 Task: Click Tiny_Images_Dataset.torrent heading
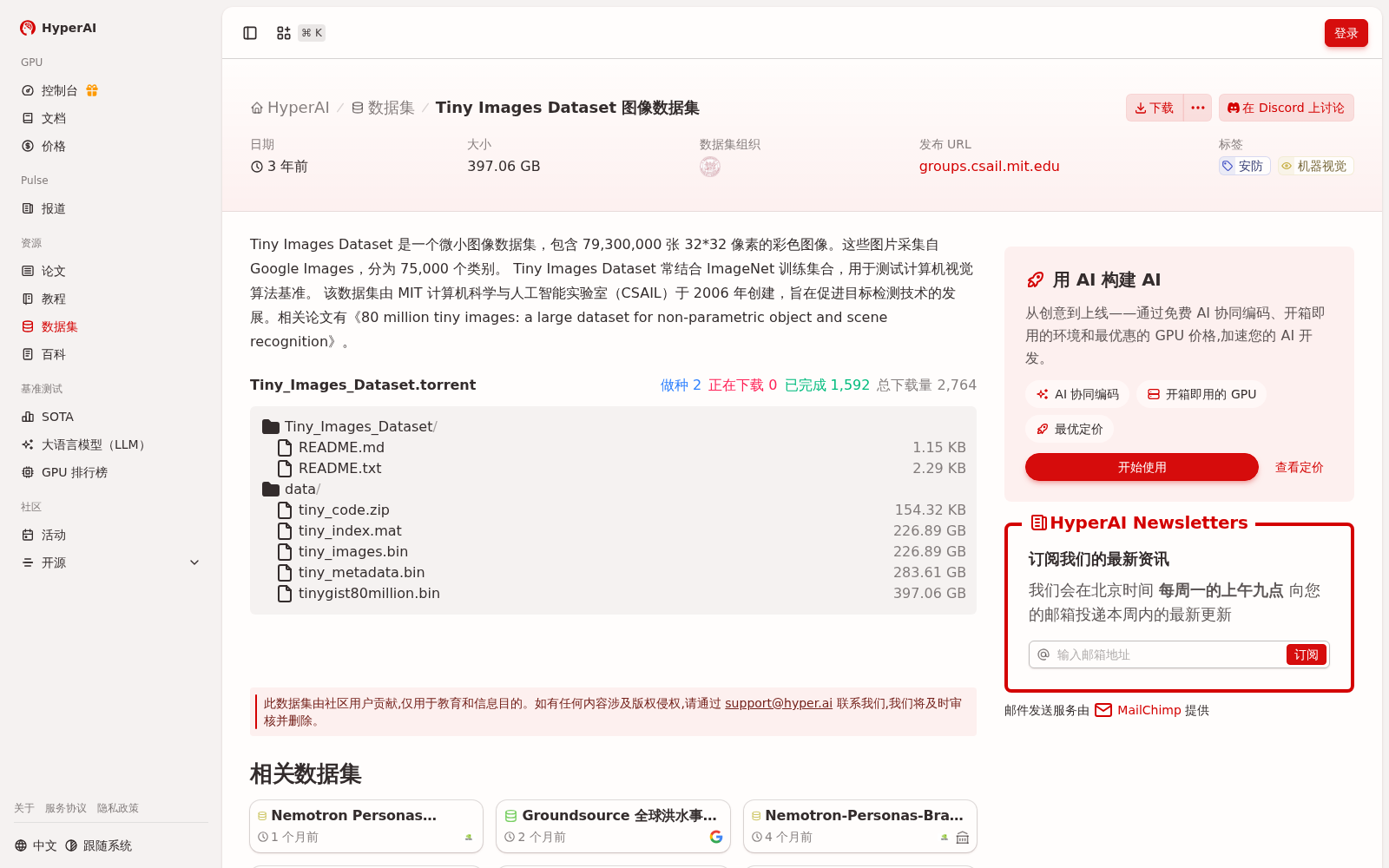coord(363,385)
